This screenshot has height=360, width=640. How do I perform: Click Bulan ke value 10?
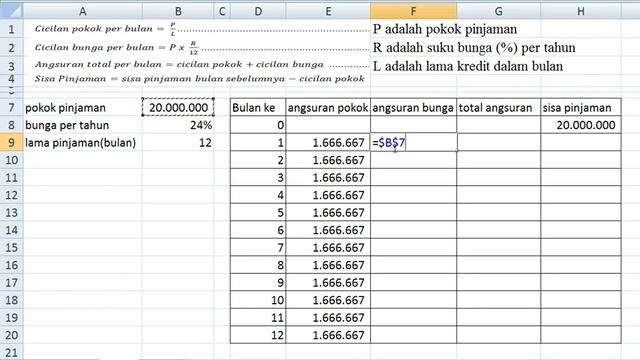pyautogui.click(x=258, y=300)
